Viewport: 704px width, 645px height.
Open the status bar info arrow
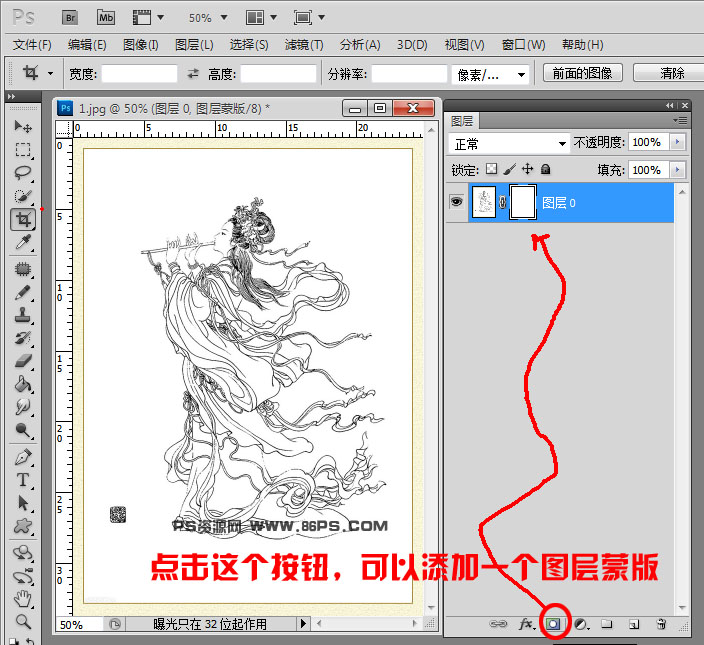click(x=303, y=623)
